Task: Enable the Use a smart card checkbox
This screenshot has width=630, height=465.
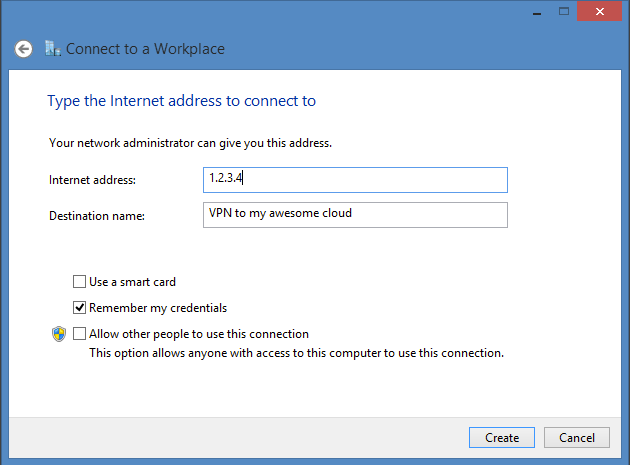Action: (80, 282)
